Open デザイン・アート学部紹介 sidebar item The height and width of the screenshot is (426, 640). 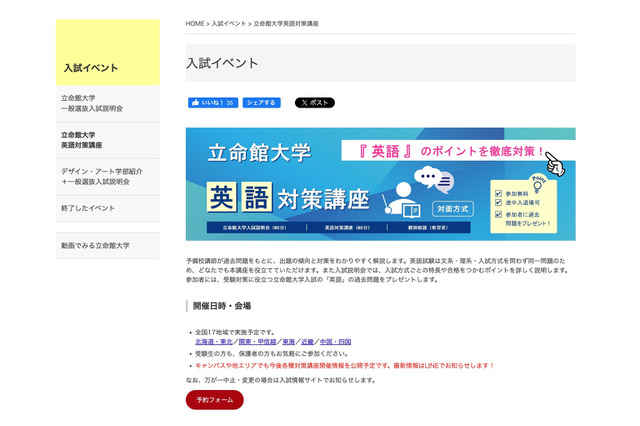click(100, 176)
